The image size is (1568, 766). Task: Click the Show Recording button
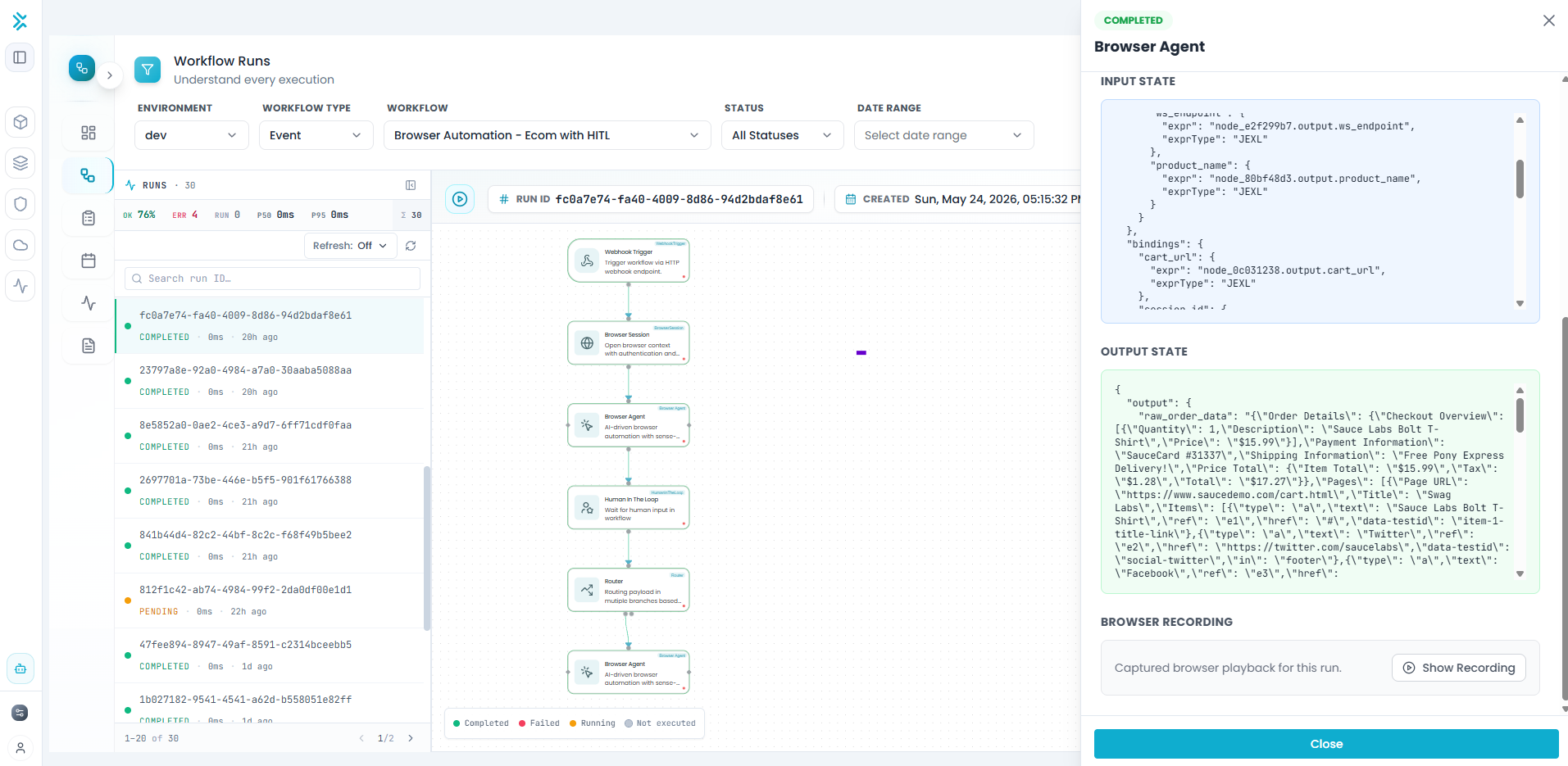click(x=1459, y=668)
